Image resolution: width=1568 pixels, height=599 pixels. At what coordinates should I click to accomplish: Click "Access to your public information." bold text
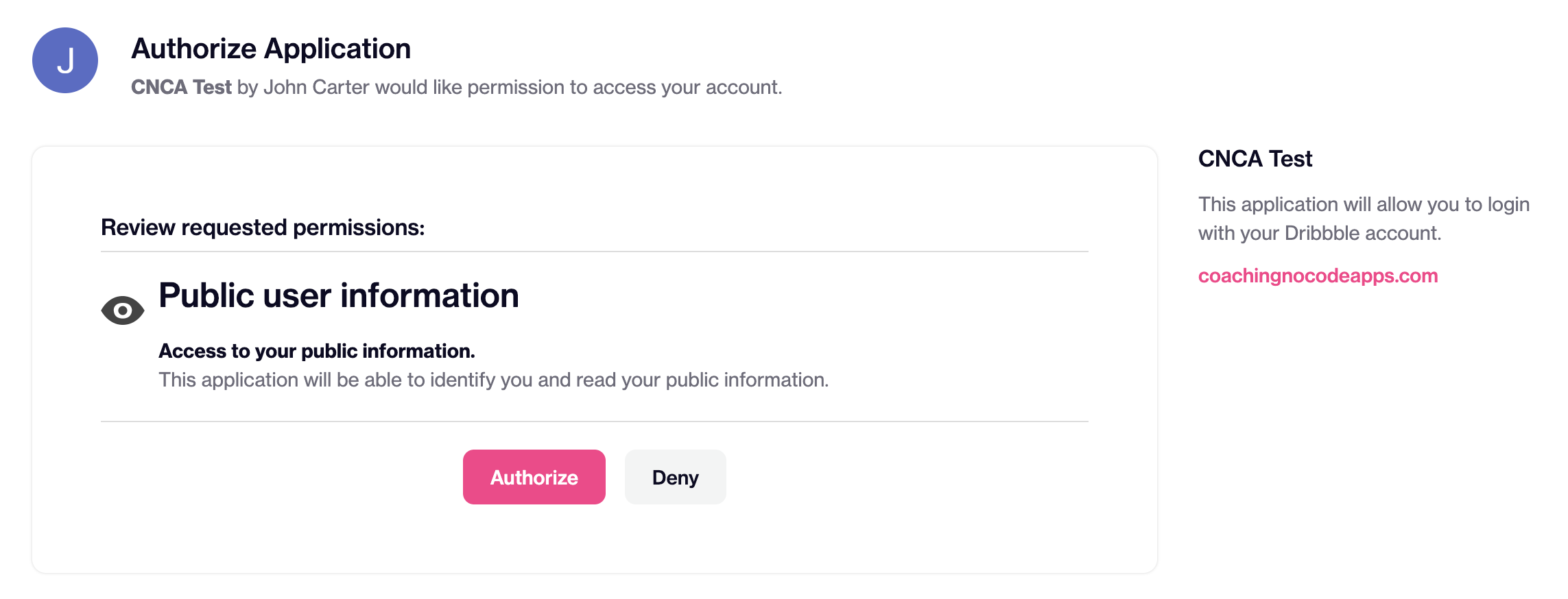pyautogui.click(x=317, y=351)
